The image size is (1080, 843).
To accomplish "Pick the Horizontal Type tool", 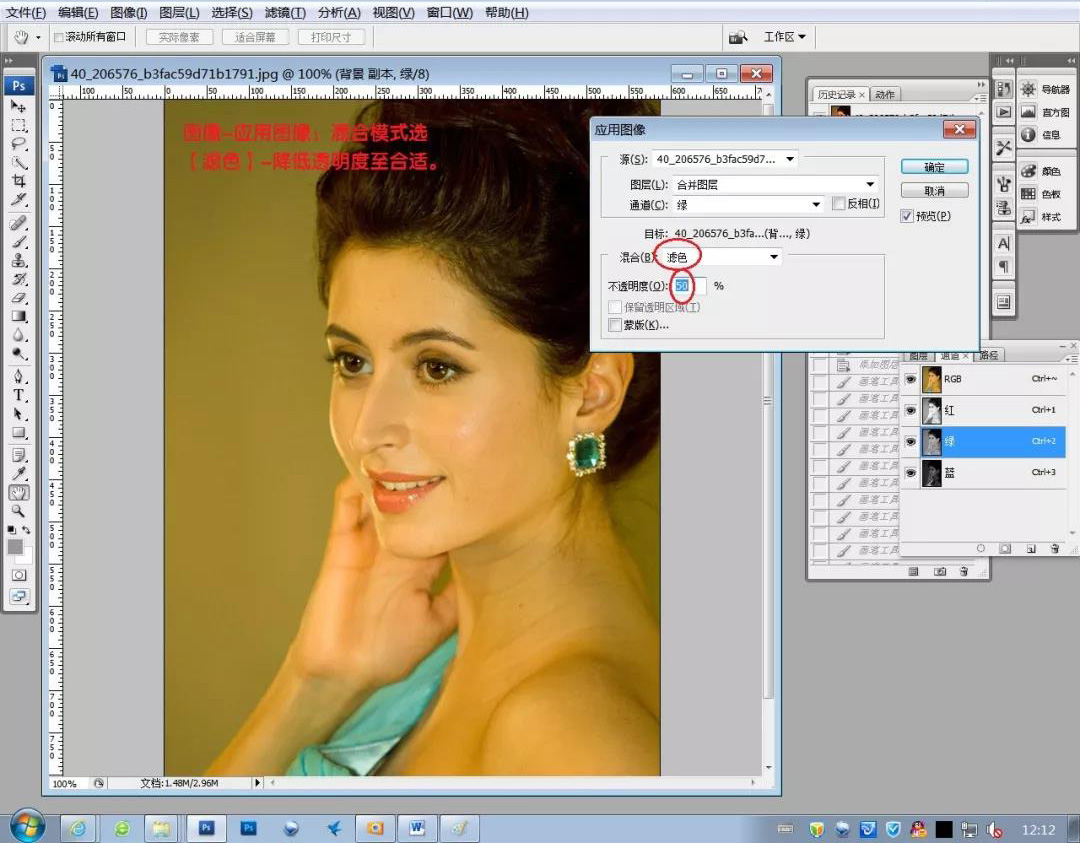I will (x=19, y=395).
